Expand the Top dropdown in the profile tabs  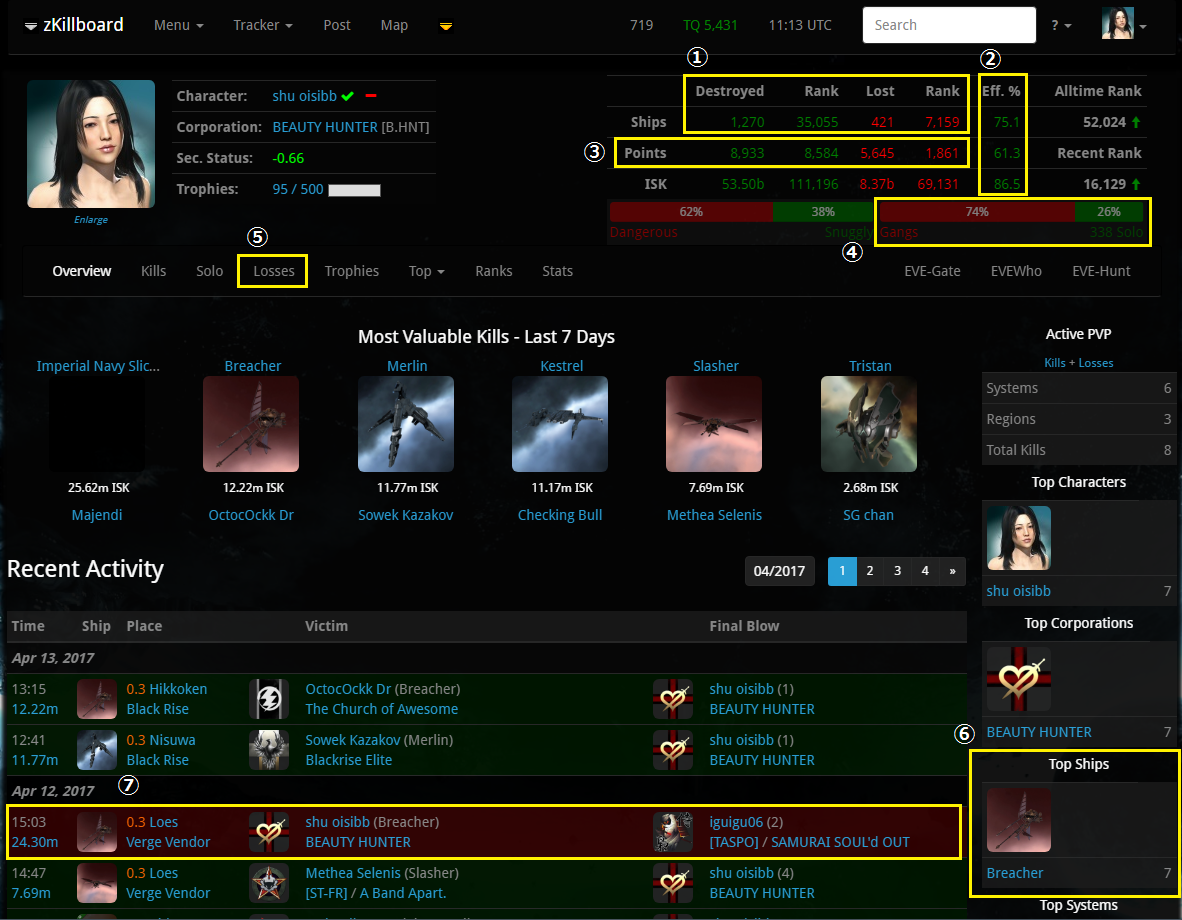pyautogui.click(x=426, y=271)
